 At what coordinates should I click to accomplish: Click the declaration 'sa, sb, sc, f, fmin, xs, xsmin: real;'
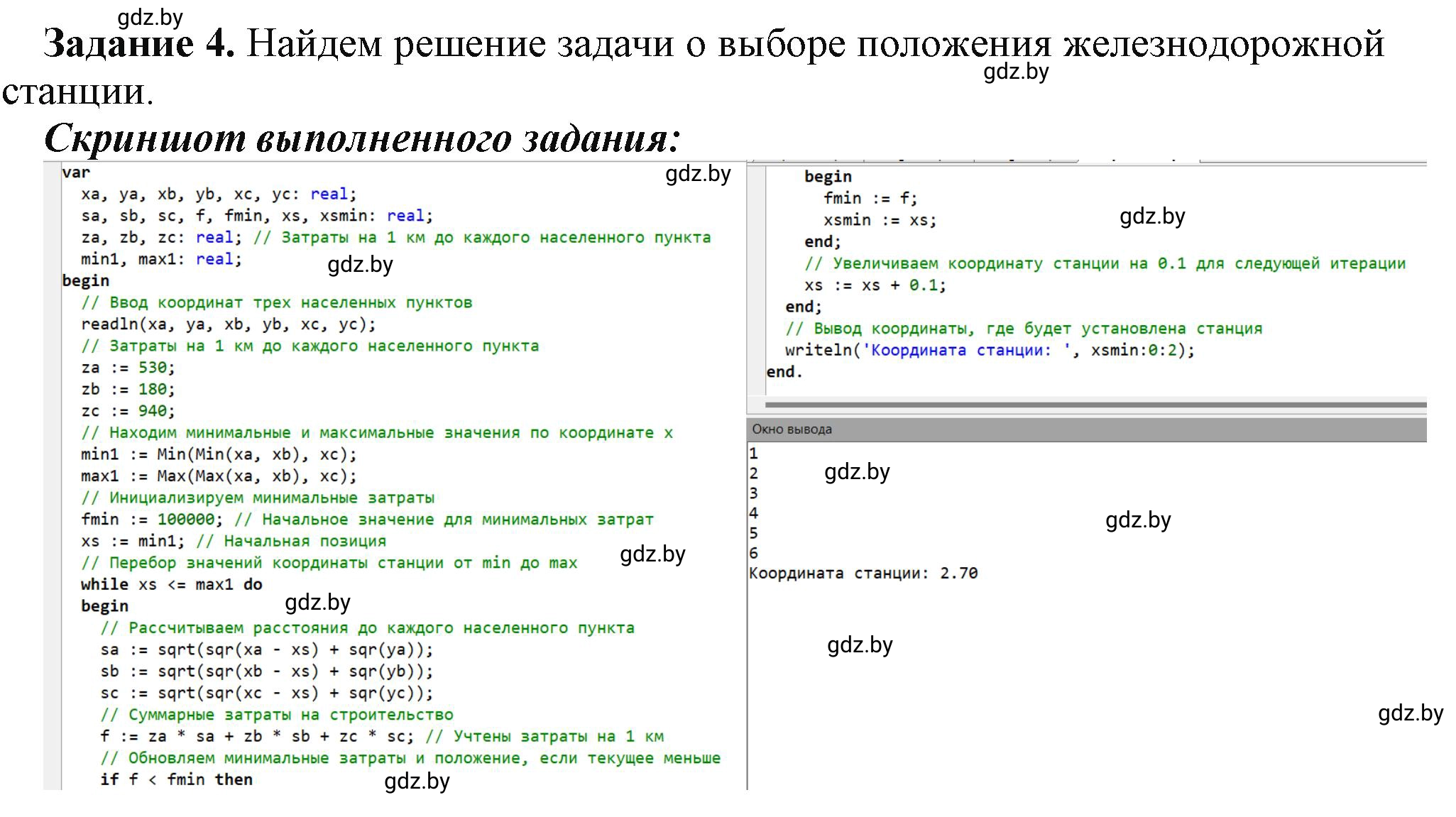(x=257, y=216)
